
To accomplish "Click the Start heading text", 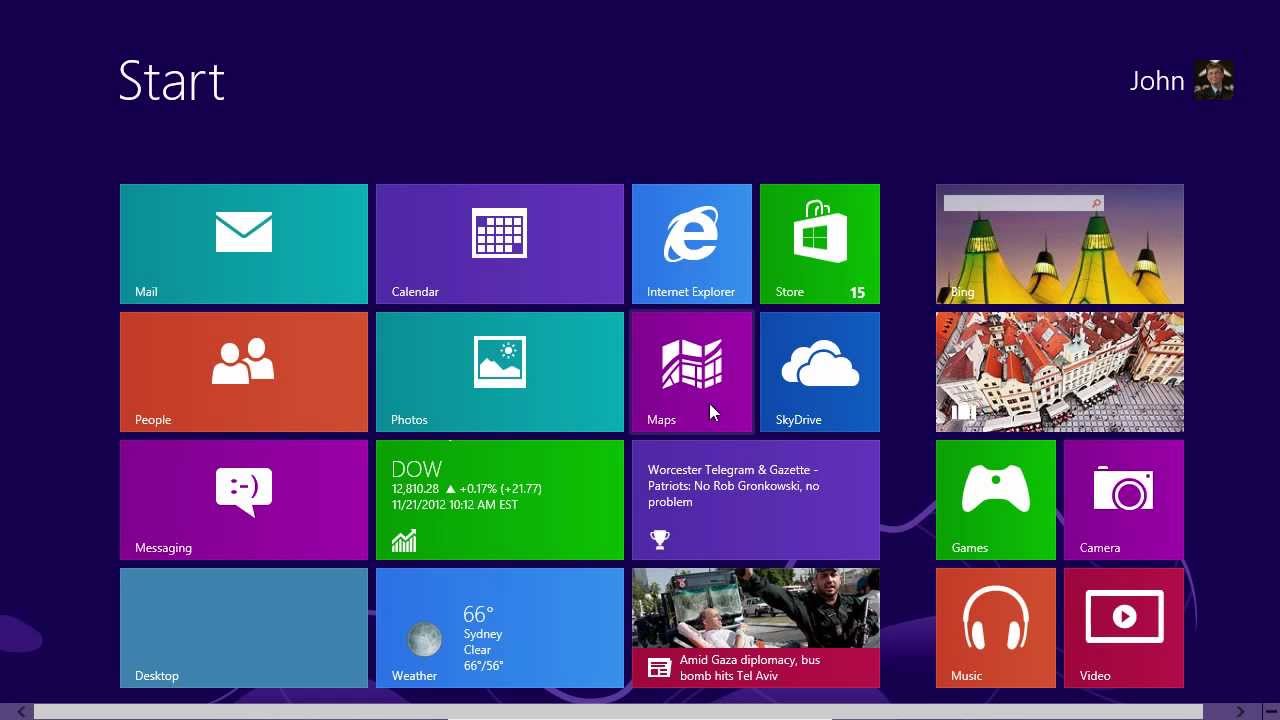I will [171, 81].
